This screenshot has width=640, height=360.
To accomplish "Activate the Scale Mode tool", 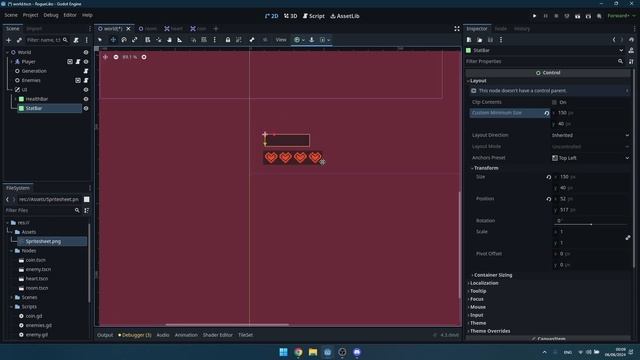I will (x=135, y=40).
